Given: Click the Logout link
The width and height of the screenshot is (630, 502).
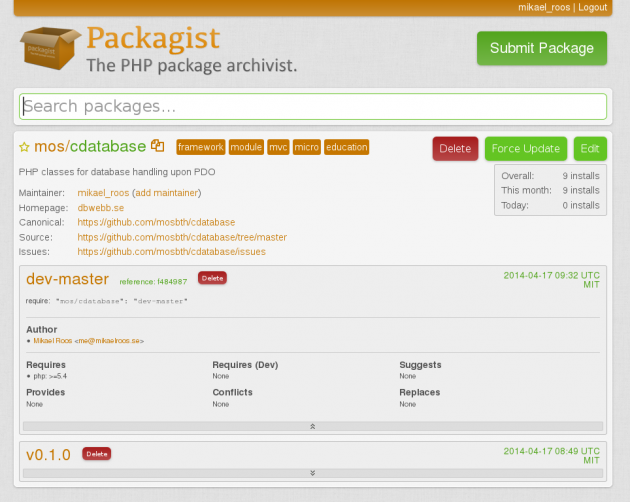Looking at the screenshot, I should tap(593, 7).
